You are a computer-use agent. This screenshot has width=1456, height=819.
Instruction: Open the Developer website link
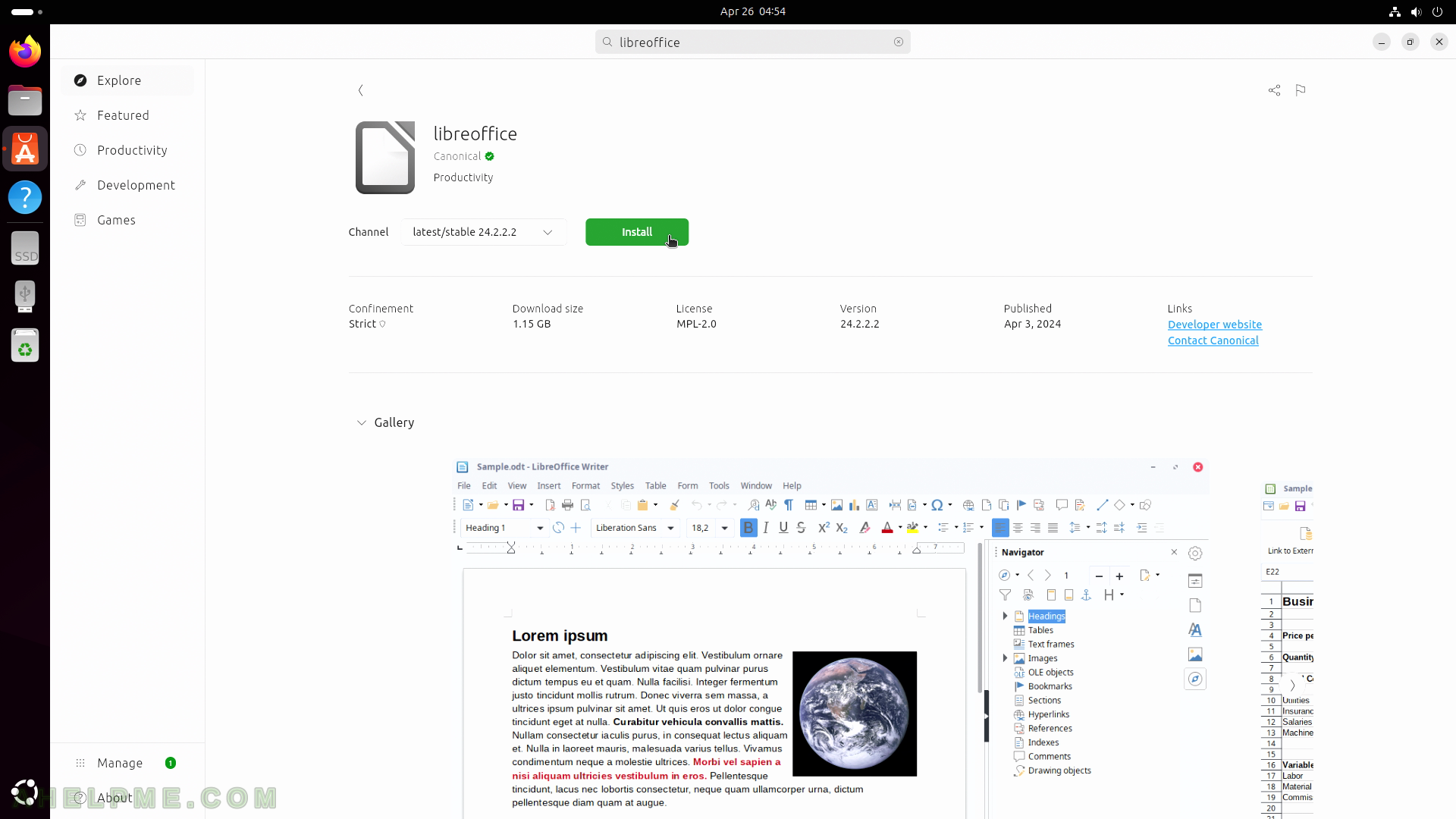(1215, 325)
